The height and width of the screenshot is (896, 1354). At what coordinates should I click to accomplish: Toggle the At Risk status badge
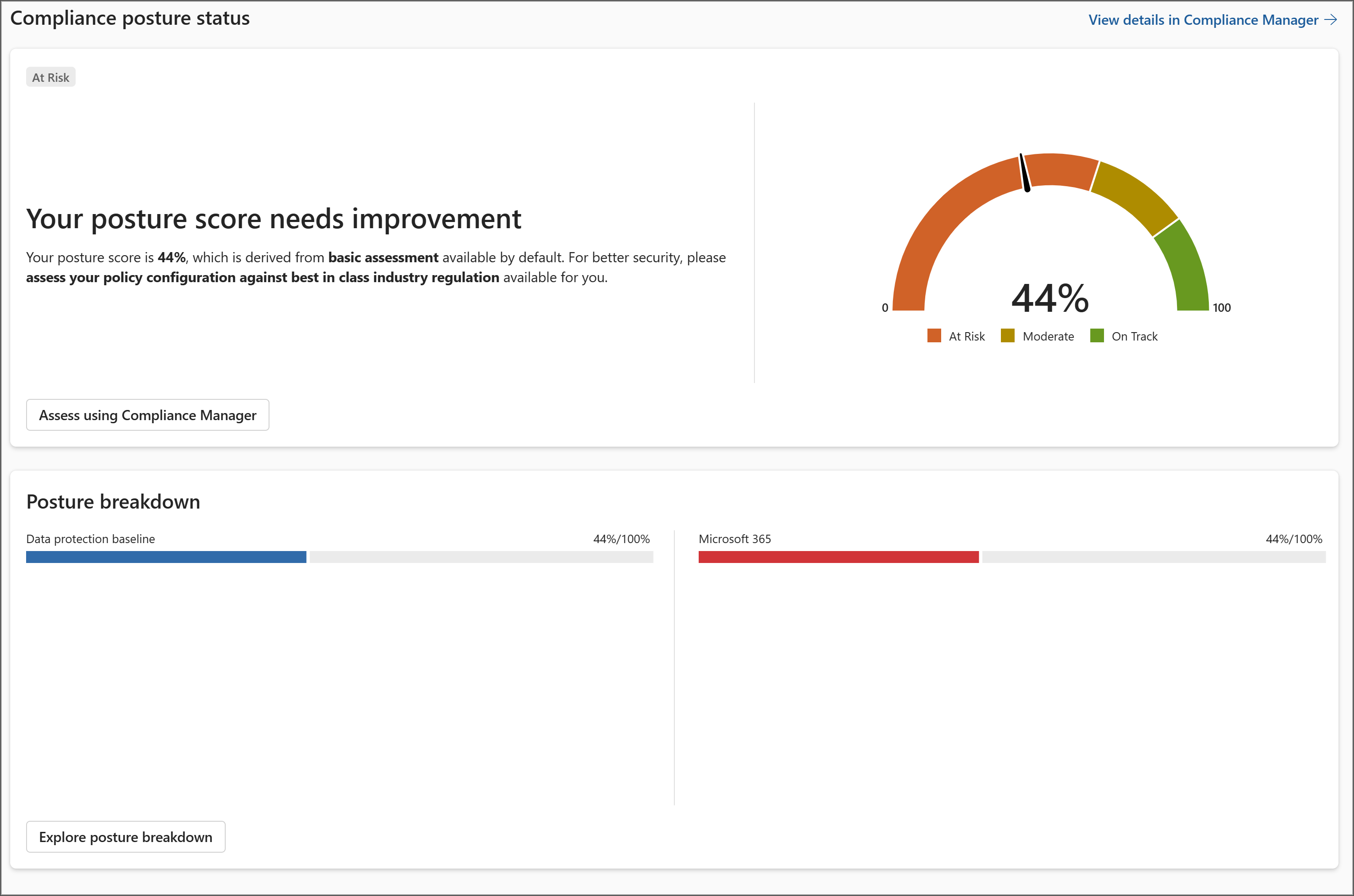[50, 77]
